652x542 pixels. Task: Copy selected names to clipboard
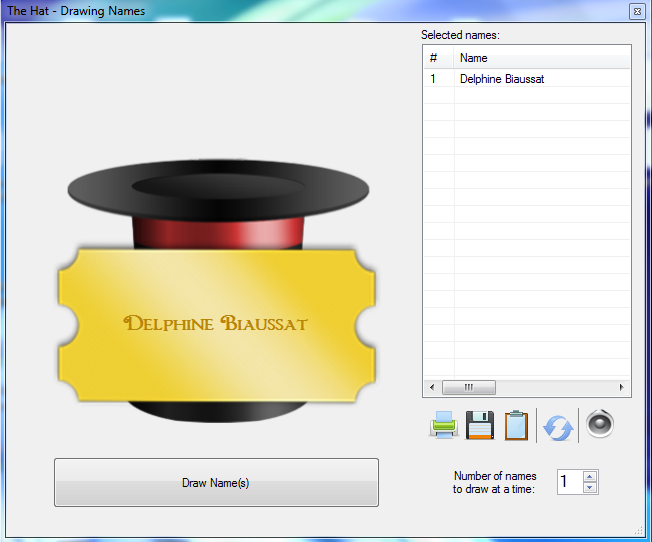point(516,425)
